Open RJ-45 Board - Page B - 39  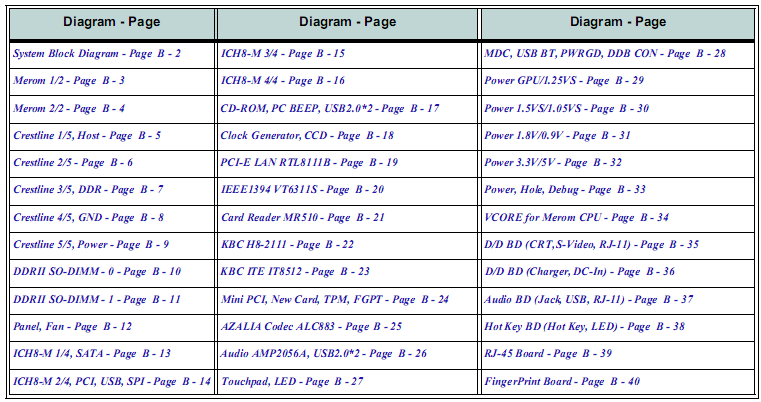click(548, 354)
